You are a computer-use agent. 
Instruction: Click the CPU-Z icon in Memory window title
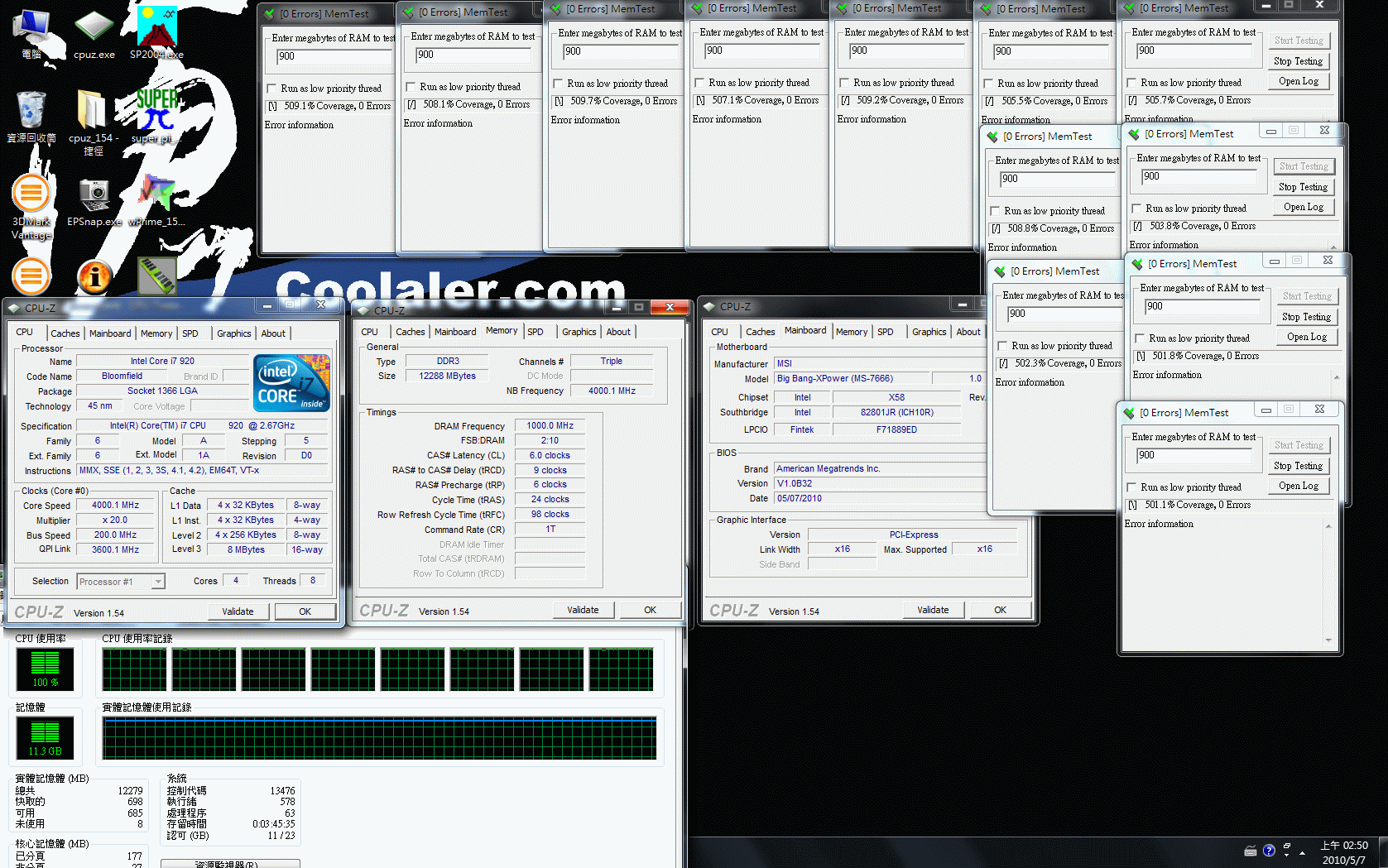(363, 310)
